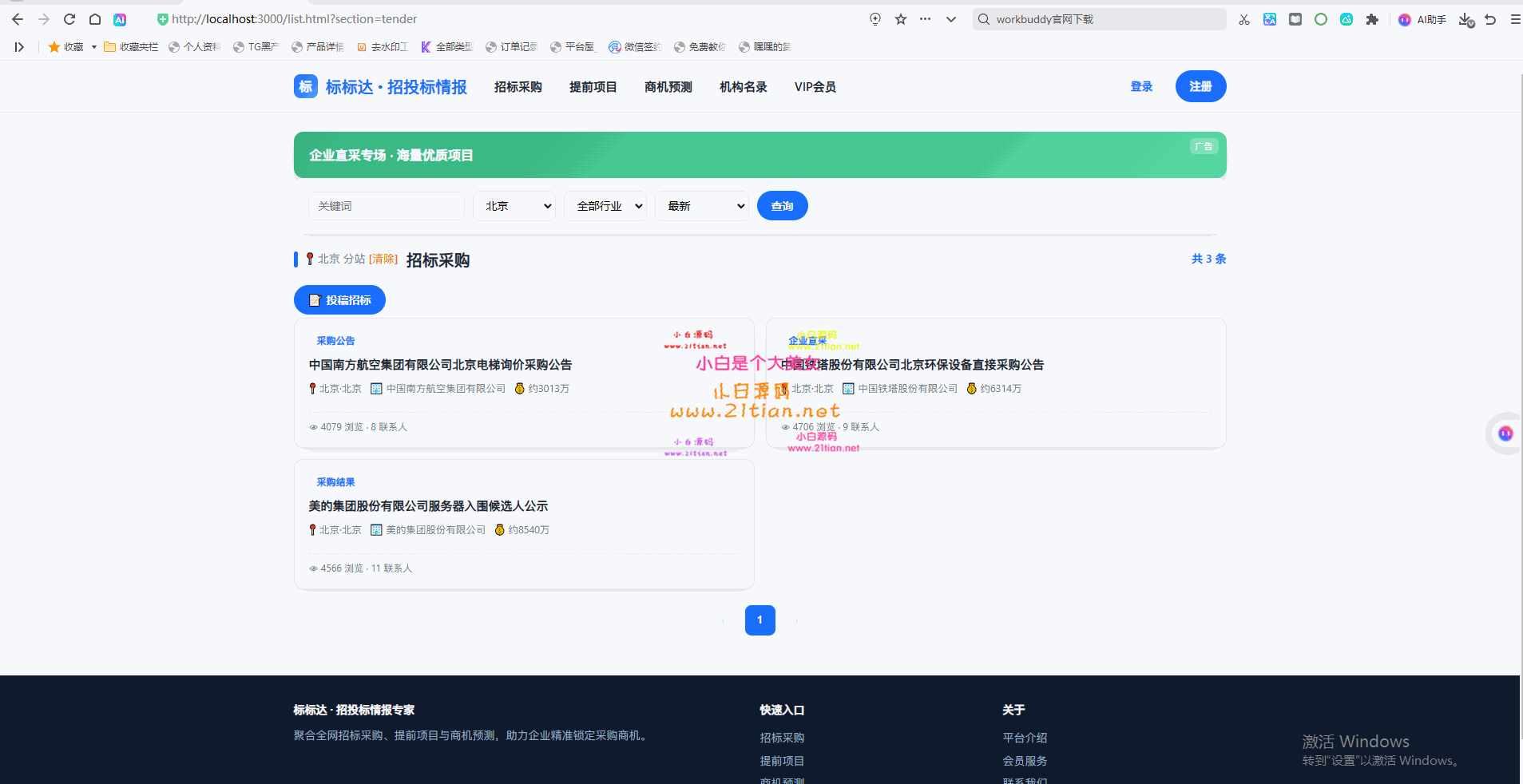Click the 标标达 site logo icon
Screen dimensions: 1523x784
306,86
